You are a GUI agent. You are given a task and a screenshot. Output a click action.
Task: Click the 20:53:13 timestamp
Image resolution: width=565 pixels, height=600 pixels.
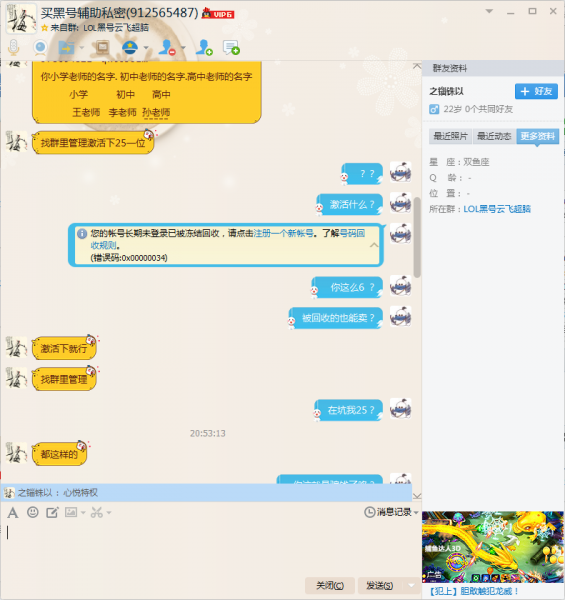pos(208,434)
